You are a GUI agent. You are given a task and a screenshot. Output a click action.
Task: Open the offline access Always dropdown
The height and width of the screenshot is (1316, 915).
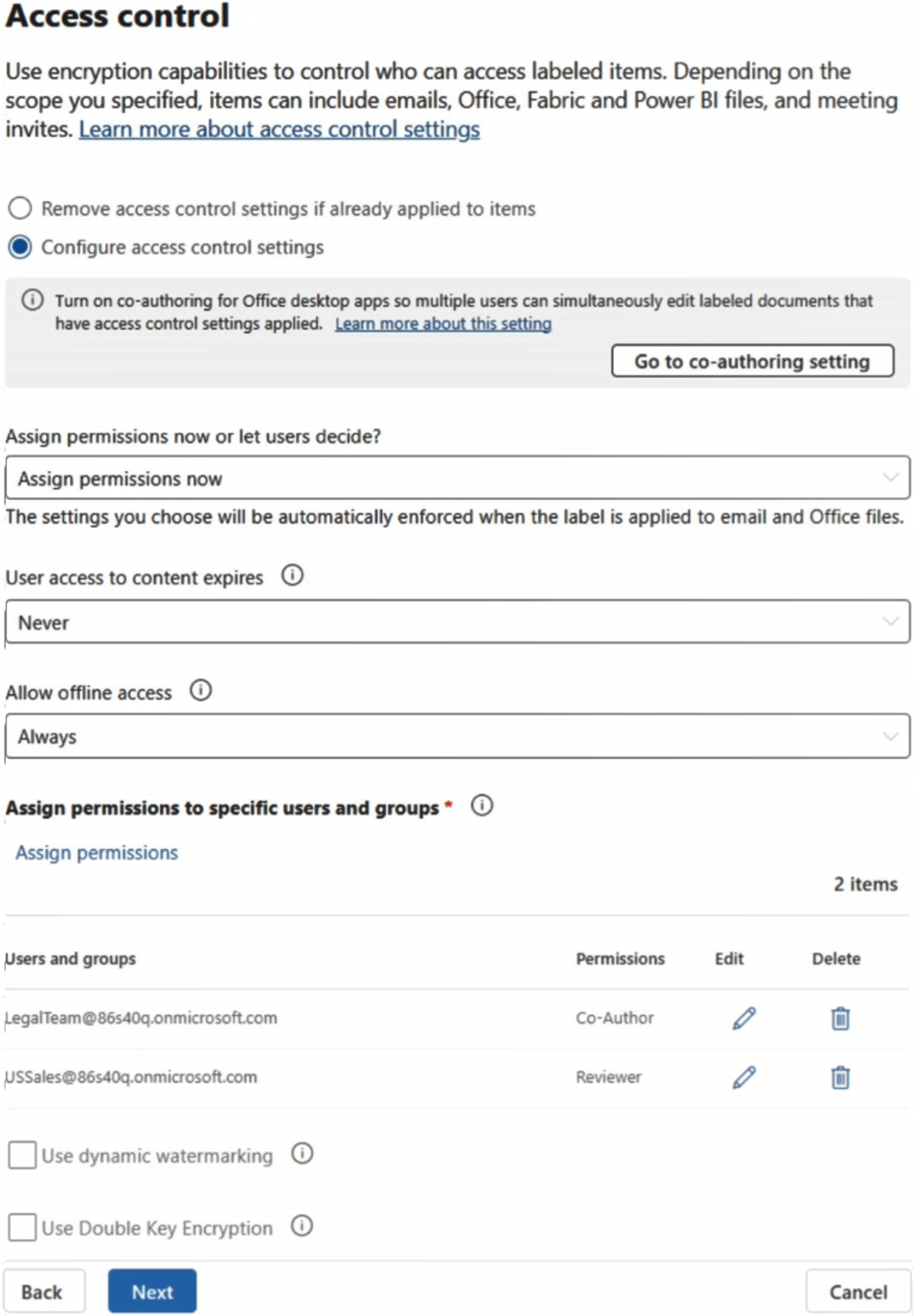457,736
